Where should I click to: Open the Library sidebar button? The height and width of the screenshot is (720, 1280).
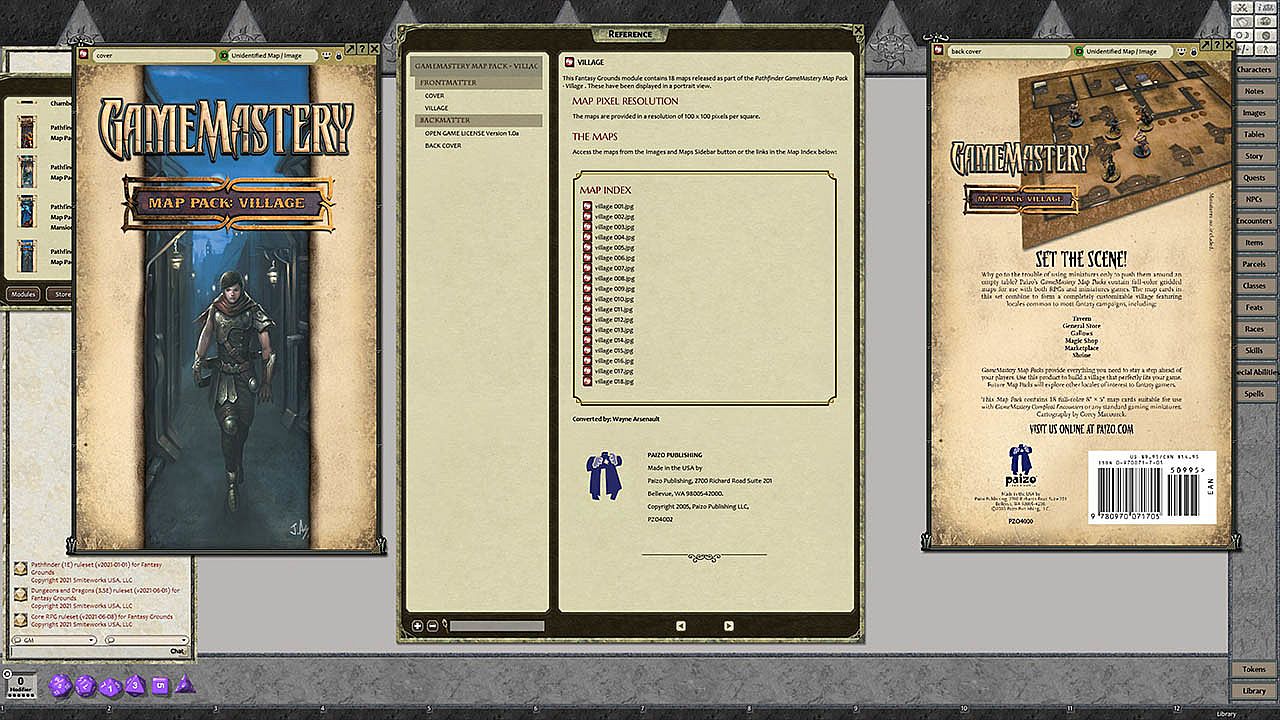[x=1254, y=691]
